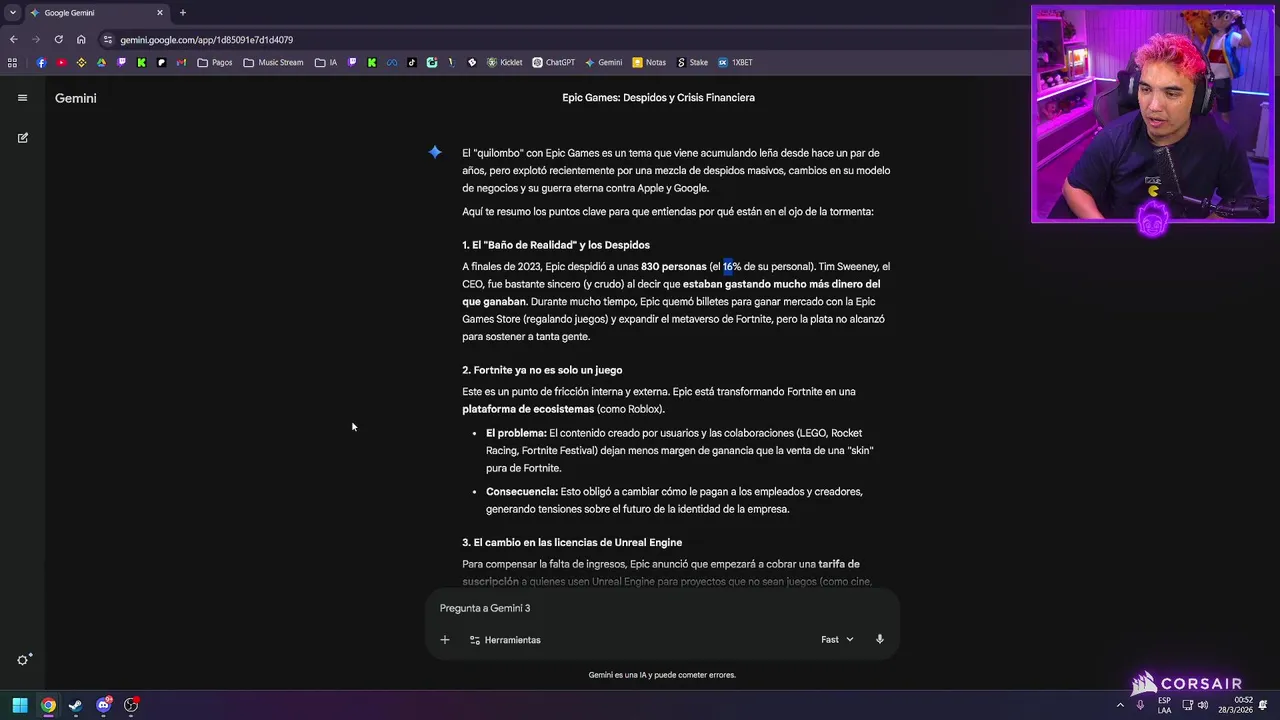Image resolution: width=1280 pixels, height=720 pixels.
Task: Open the IA bookmarks folder
Action: tap(326, 62)
